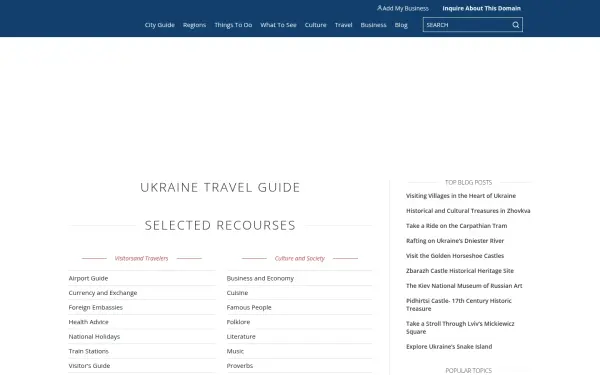The height and width of the screenshot is (375, 600).
Task: Read Zbarazh Castle Historical Heritage Site post
Action: click(460, 271)
